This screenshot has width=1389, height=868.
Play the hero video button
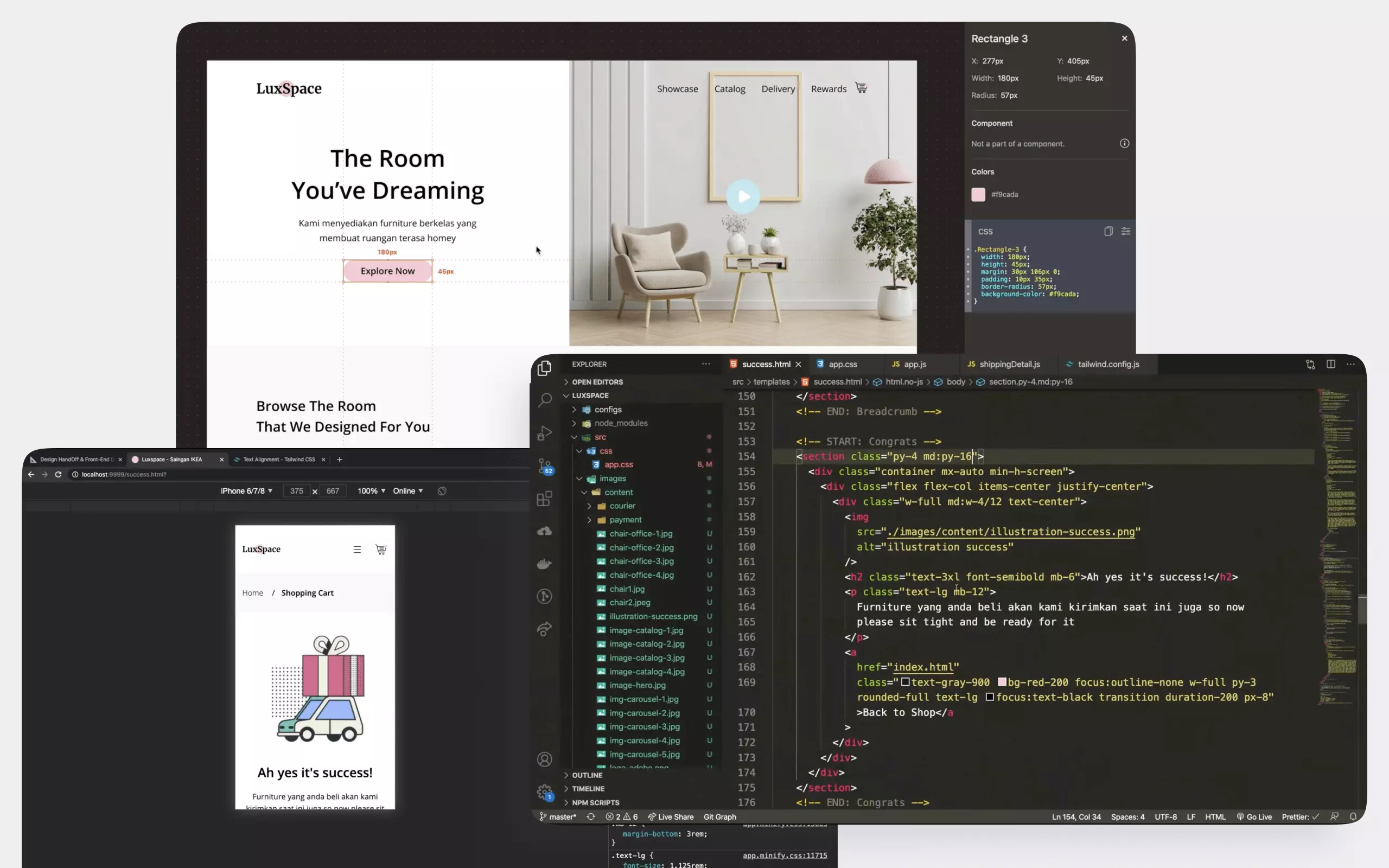[x=743, y=197]
